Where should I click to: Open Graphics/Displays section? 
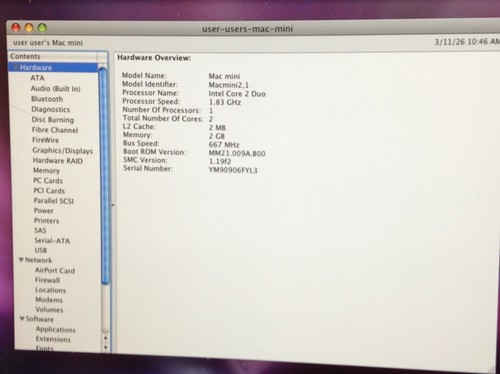tap(63, 151)
